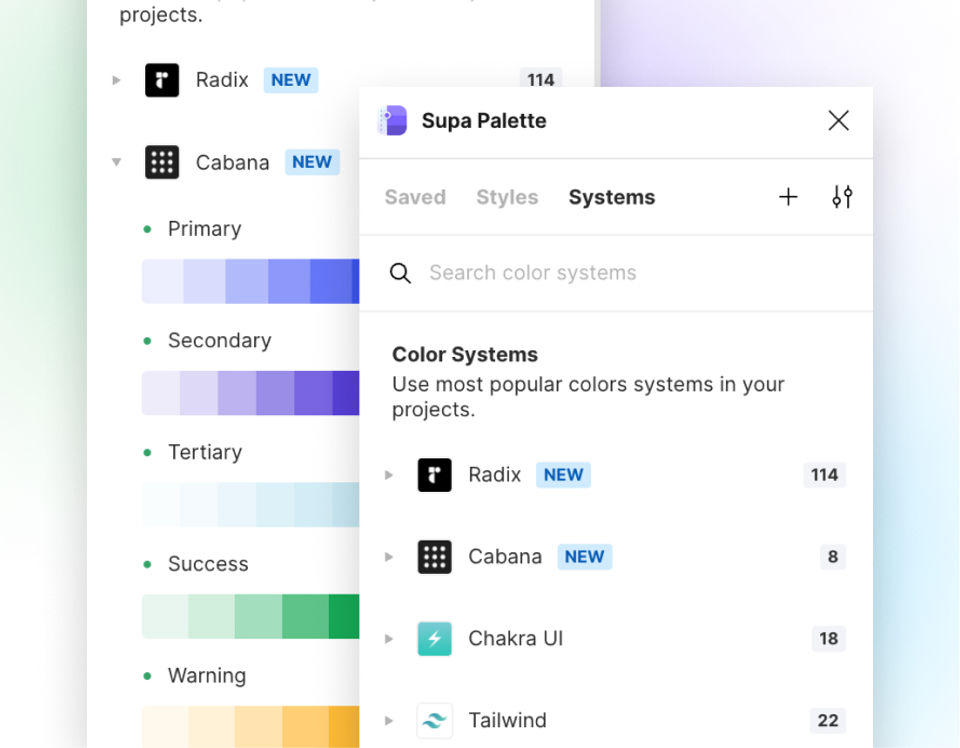Click the Primary palette label
This screenshot has height=748, width=960.
204,229
